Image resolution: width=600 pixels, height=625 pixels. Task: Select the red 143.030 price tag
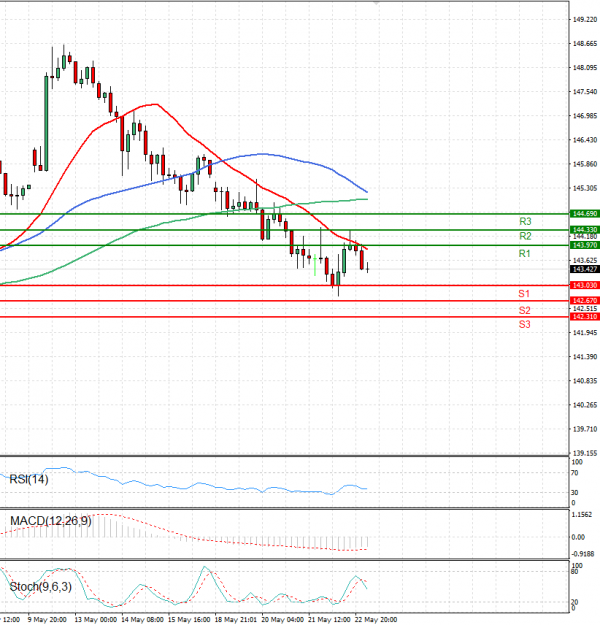coord(584,286)
